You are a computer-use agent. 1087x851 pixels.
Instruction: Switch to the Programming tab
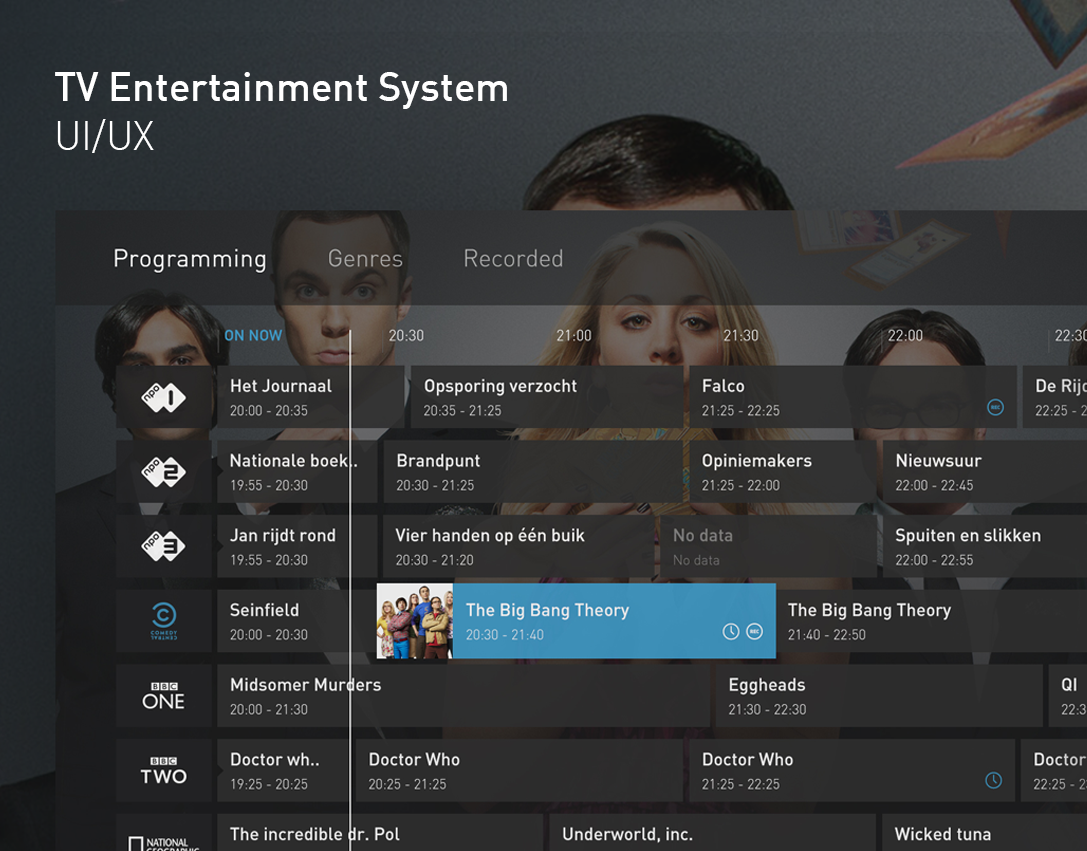(x=190, y=258)
